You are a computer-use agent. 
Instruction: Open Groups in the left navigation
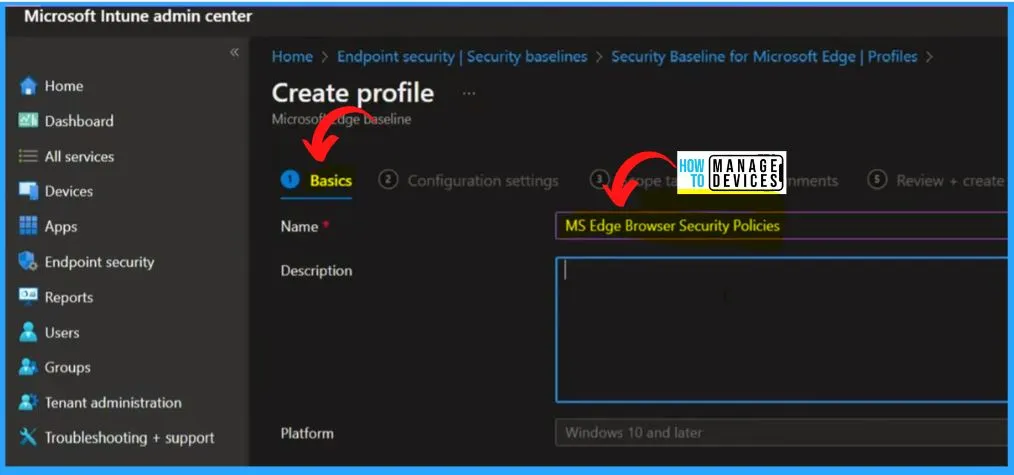[x=67, y=367]
